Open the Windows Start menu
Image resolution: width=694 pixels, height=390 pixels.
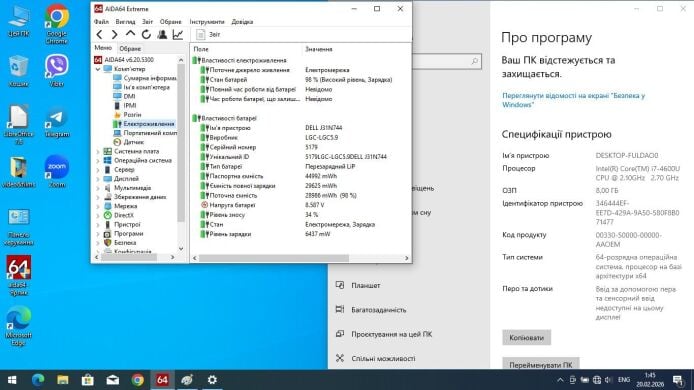(x=12, y=380)
